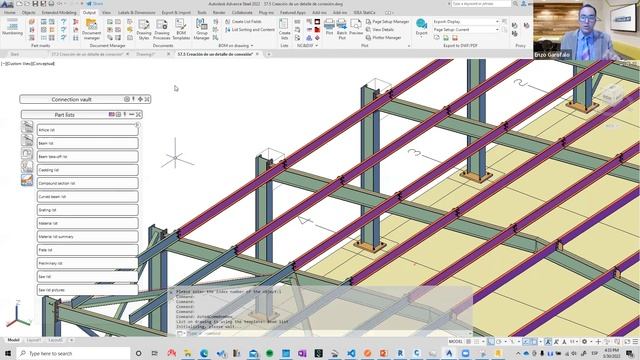Switch to the Collaborate ribbon tab
The width and height of the screenshot is (640, 360).
[x=242, y=13]
